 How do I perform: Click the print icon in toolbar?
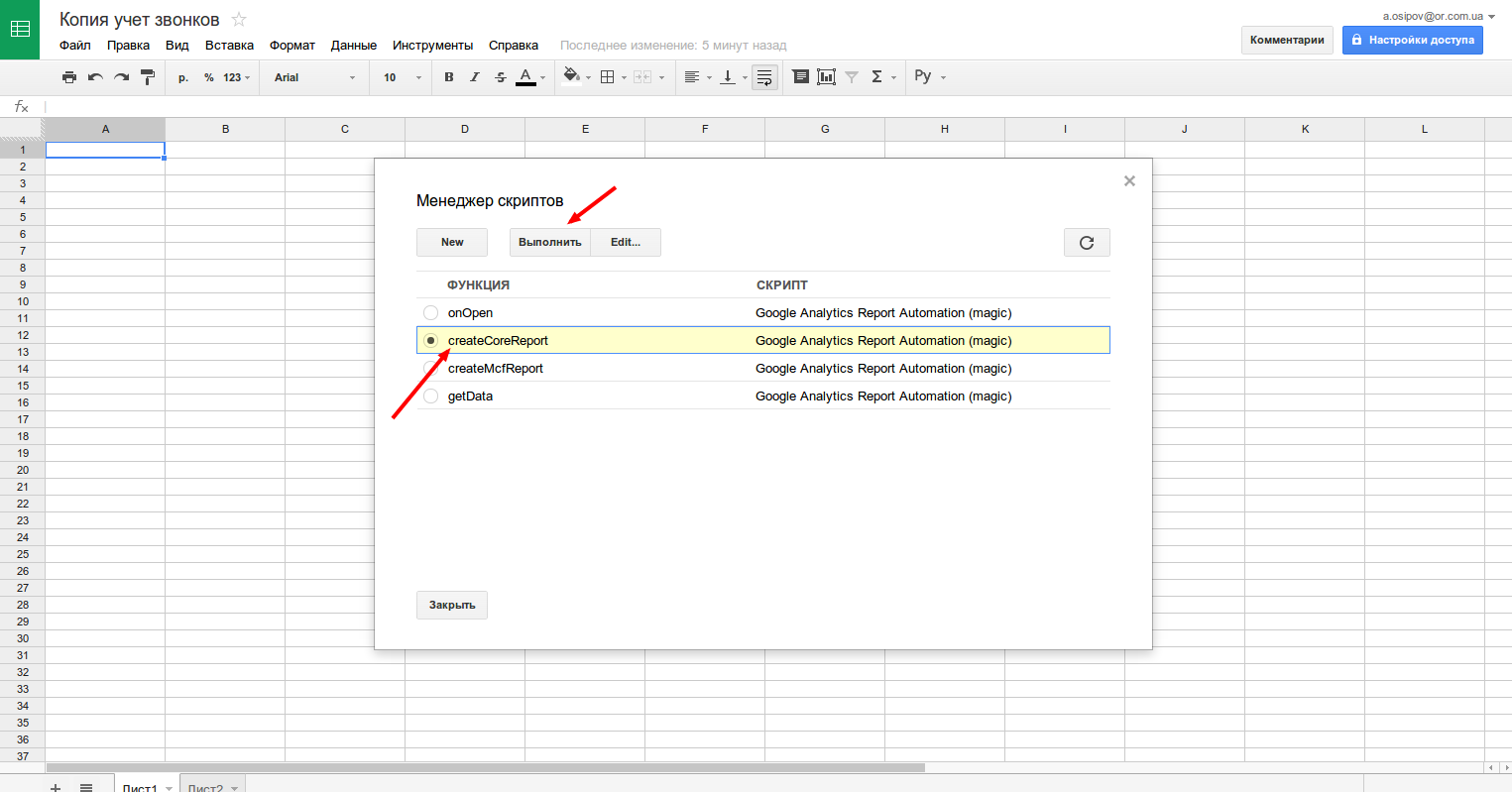point(68,77)
